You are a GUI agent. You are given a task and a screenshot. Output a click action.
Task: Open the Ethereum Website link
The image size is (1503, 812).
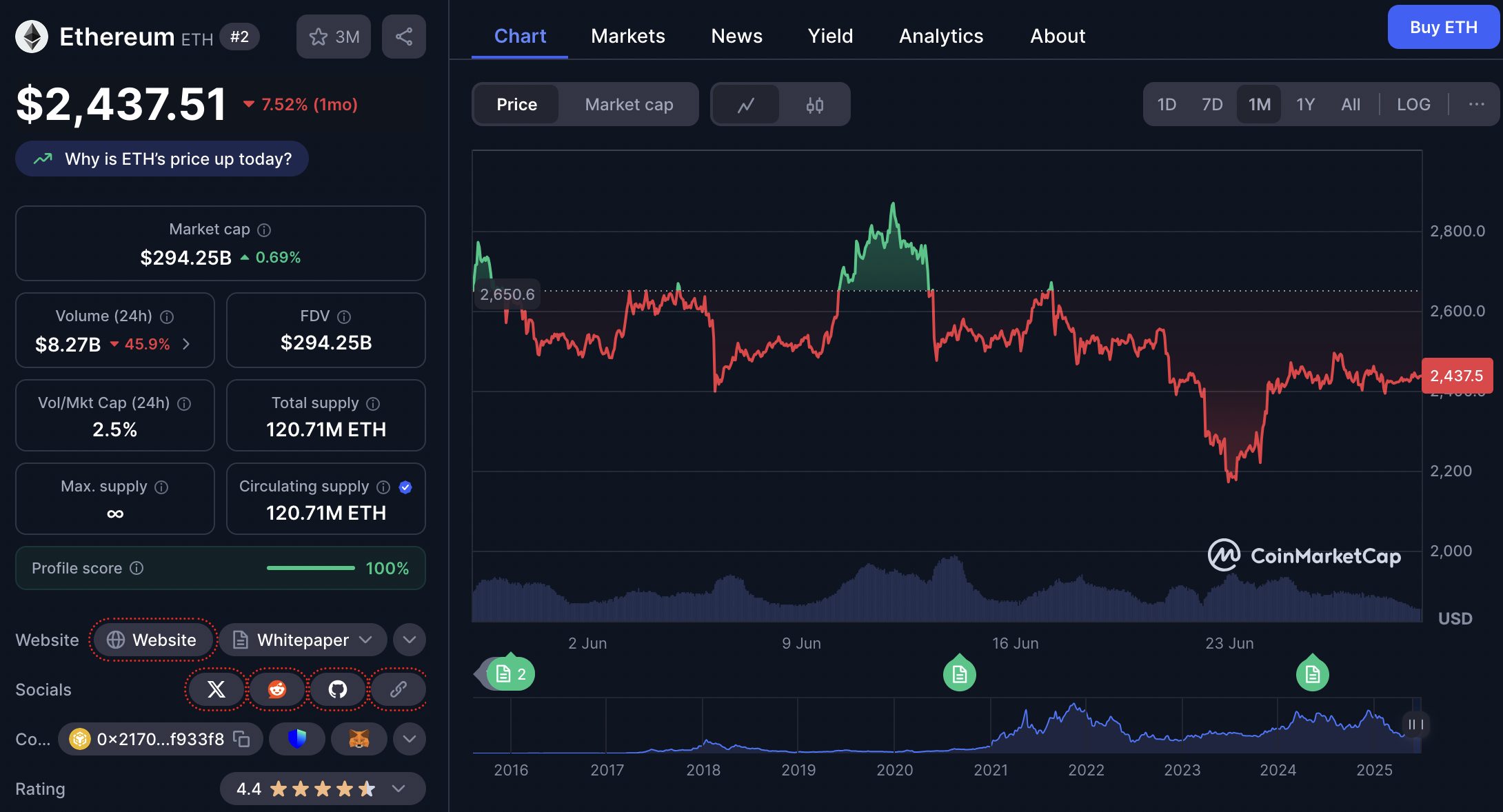click(152, 640)
